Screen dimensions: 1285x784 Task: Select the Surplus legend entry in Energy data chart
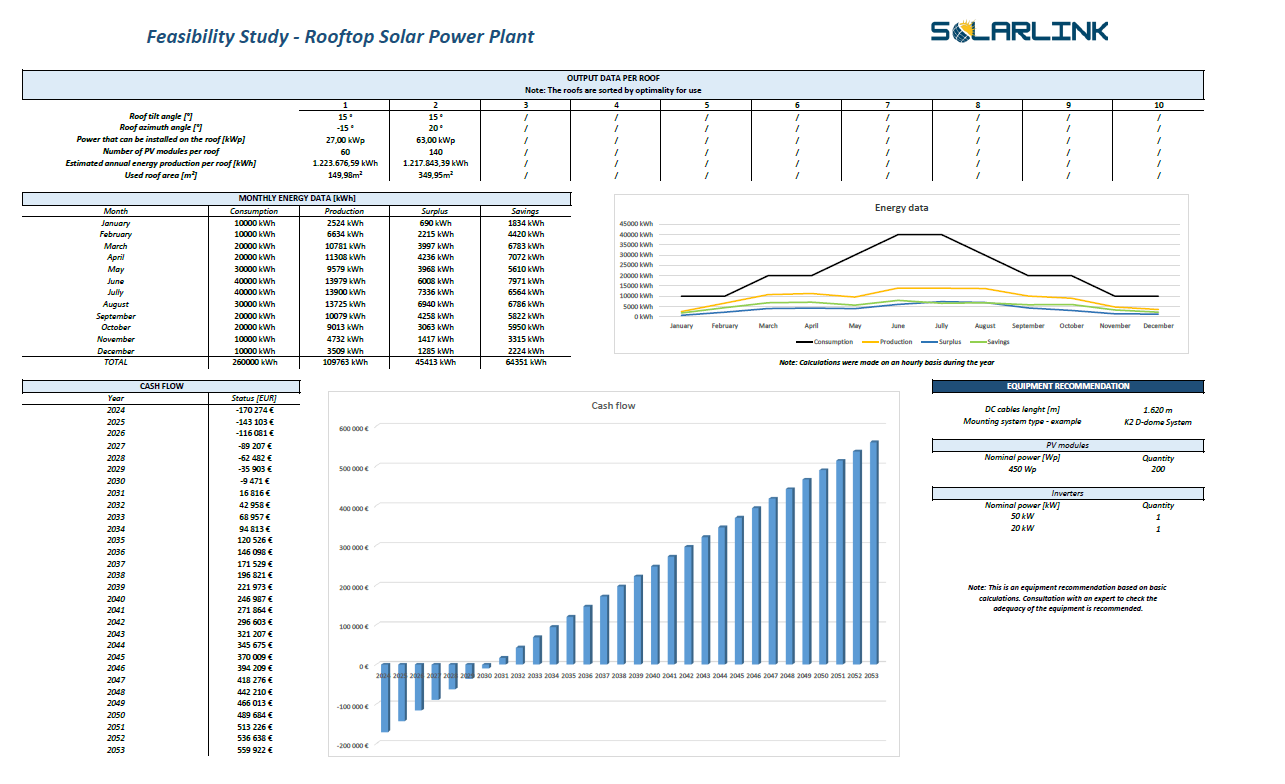941,342
